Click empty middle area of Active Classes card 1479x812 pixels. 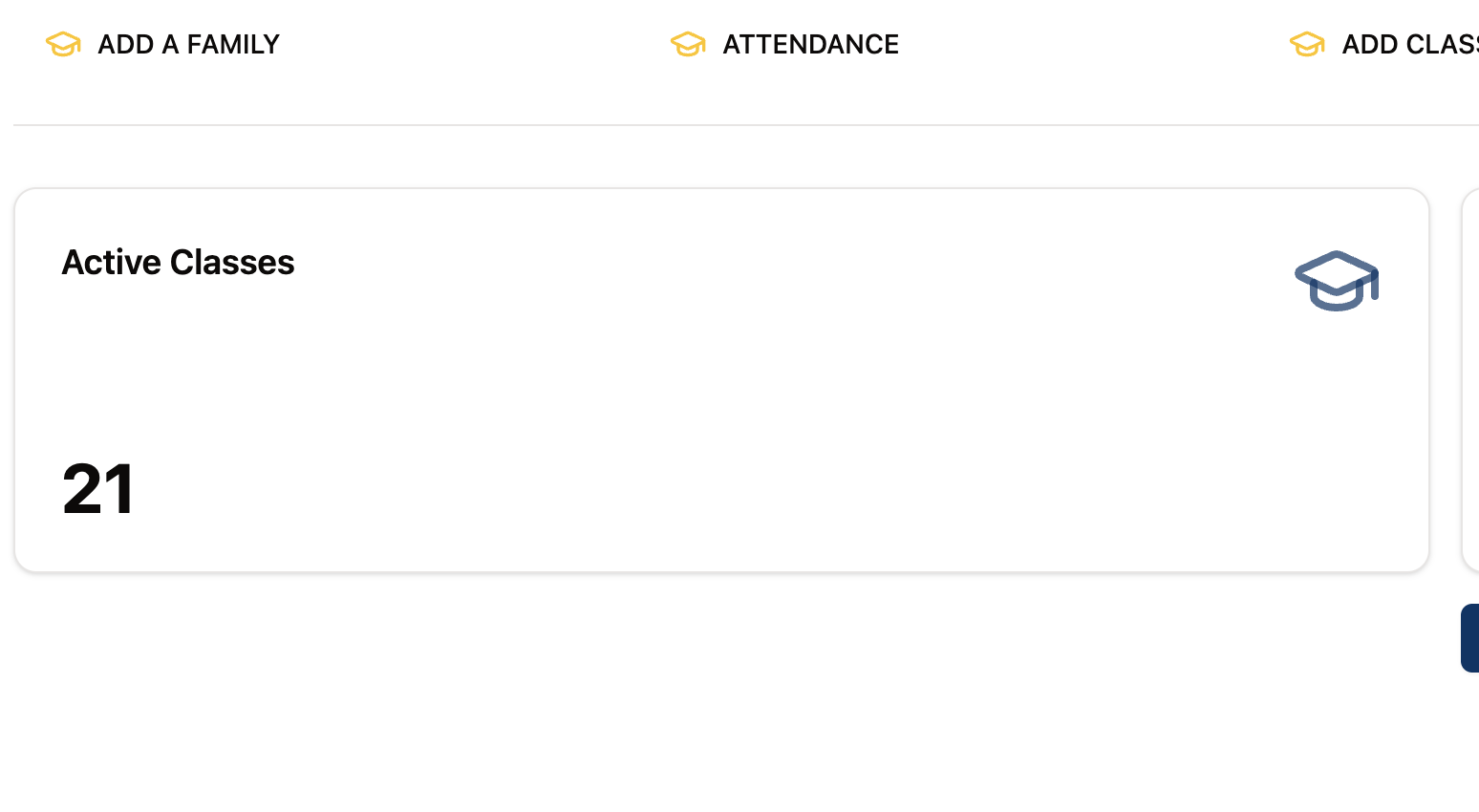tap(721, 380)
